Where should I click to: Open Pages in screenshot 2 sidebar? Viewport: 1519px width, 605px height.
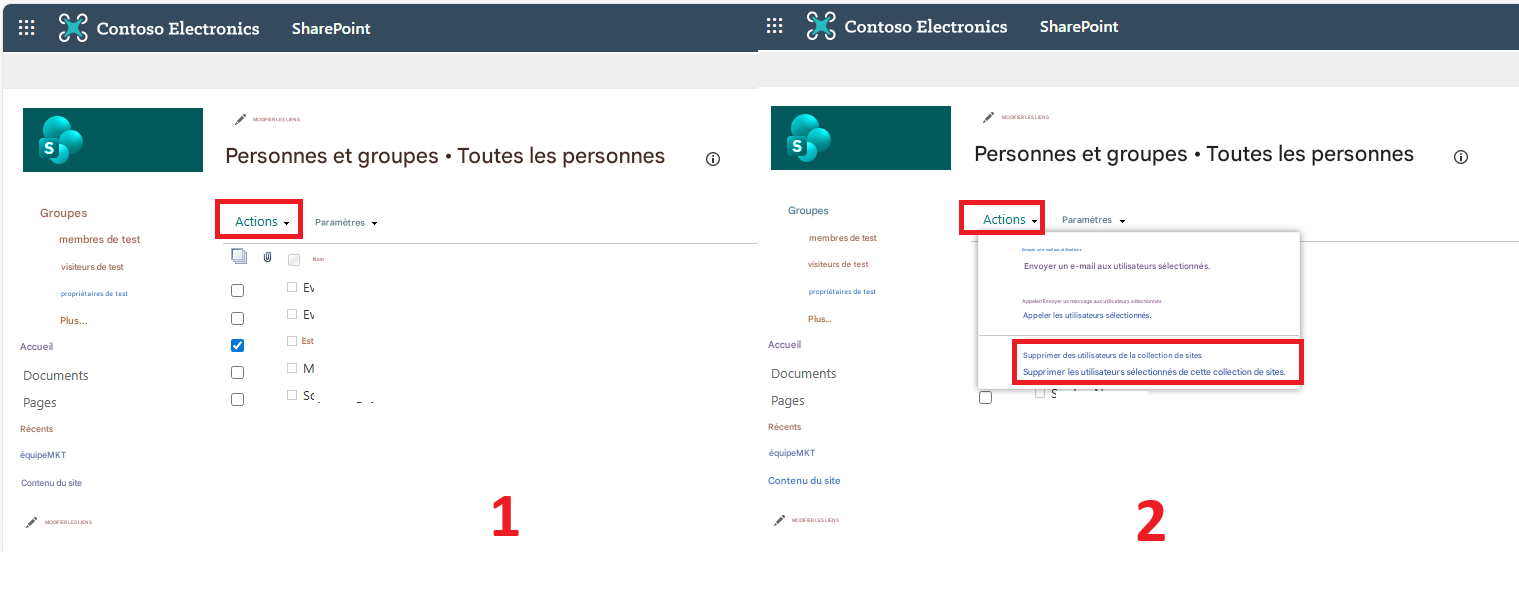[x=788, y=400]
